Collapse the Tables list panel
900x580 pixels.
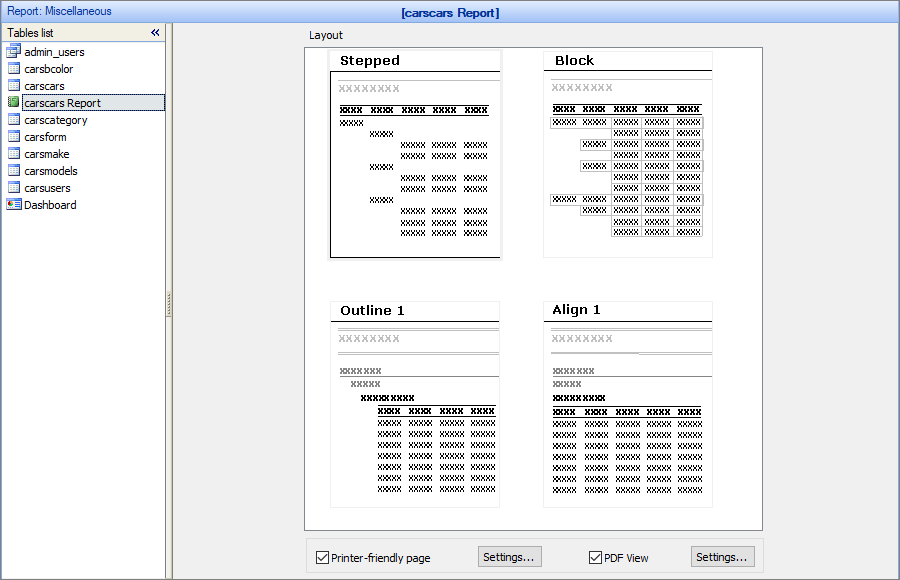[x=155, y=33]
